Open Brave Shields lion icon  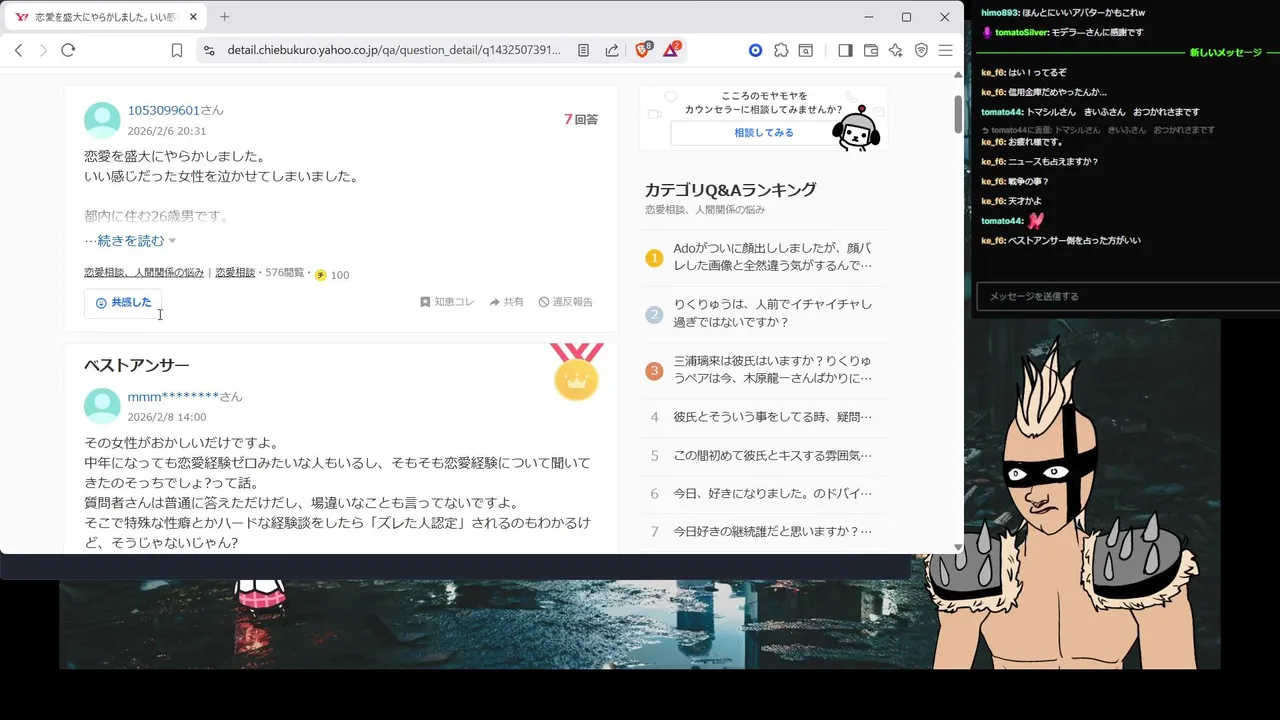[x=643, y=50]
